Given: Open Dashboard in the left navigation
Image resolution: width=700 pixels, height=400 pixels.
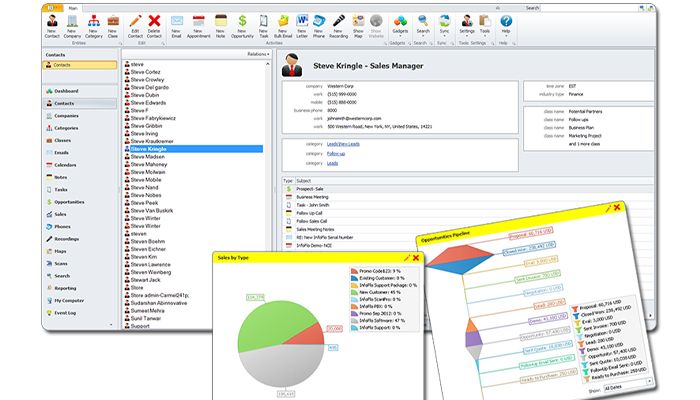Looking at the screenshot, I should click(x=66, y=91).
